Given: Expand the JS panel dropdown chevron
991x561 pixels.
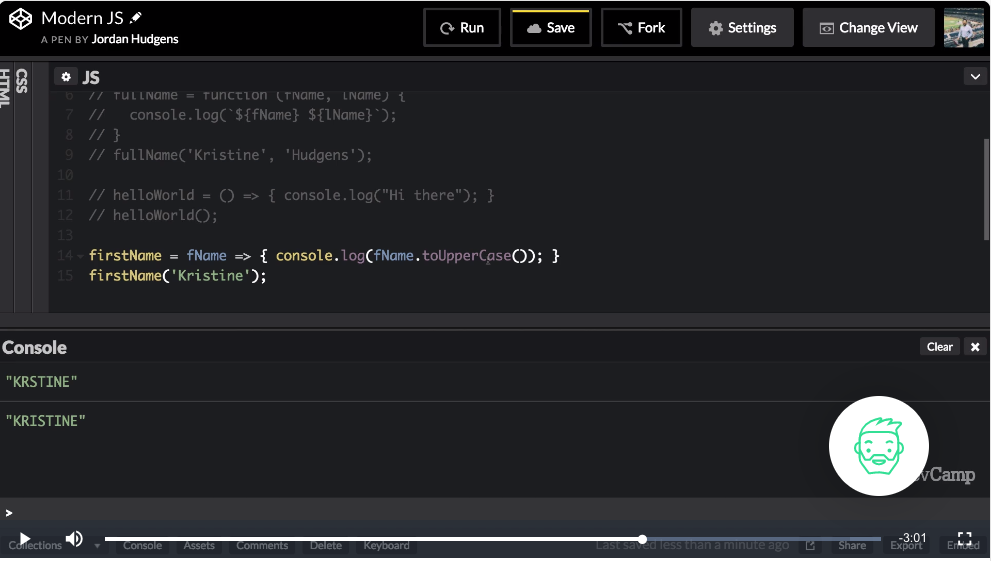Looking at the screenshot, I should pos(974,77).
